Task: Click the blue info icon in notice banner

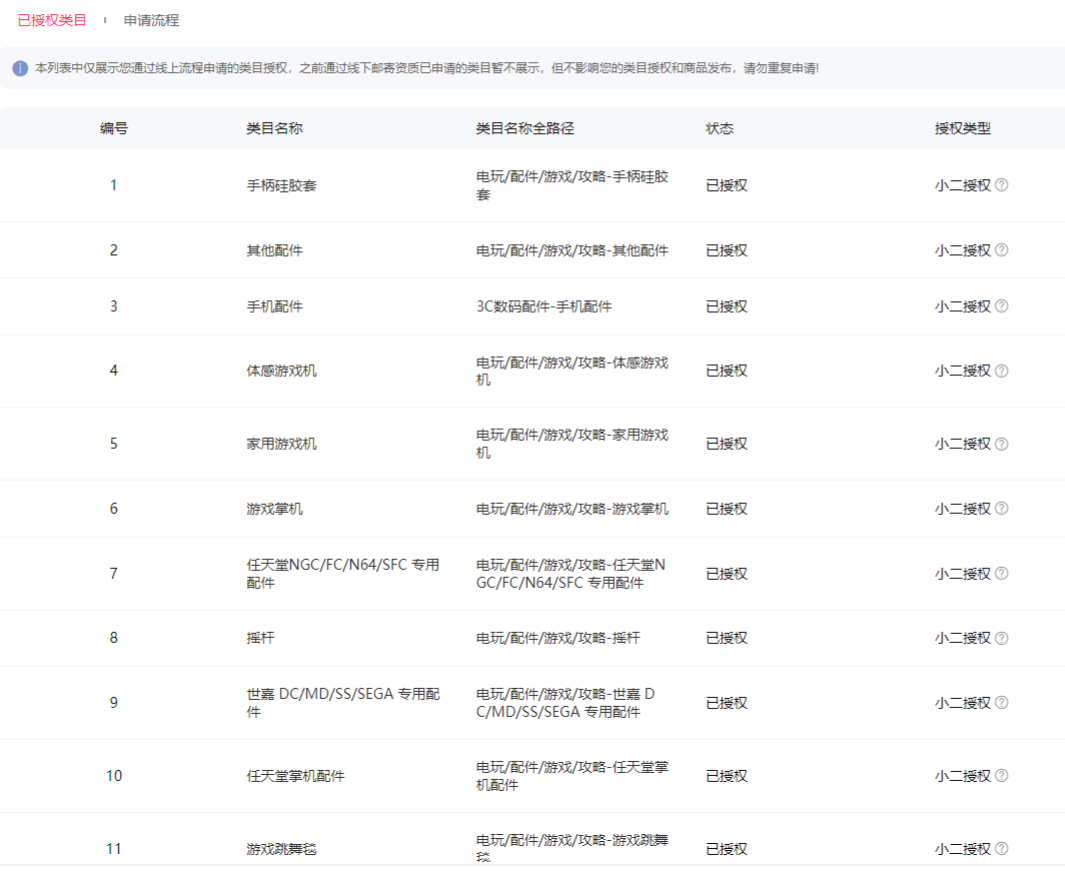Action: pyautogui.click(x=20, y=68)
